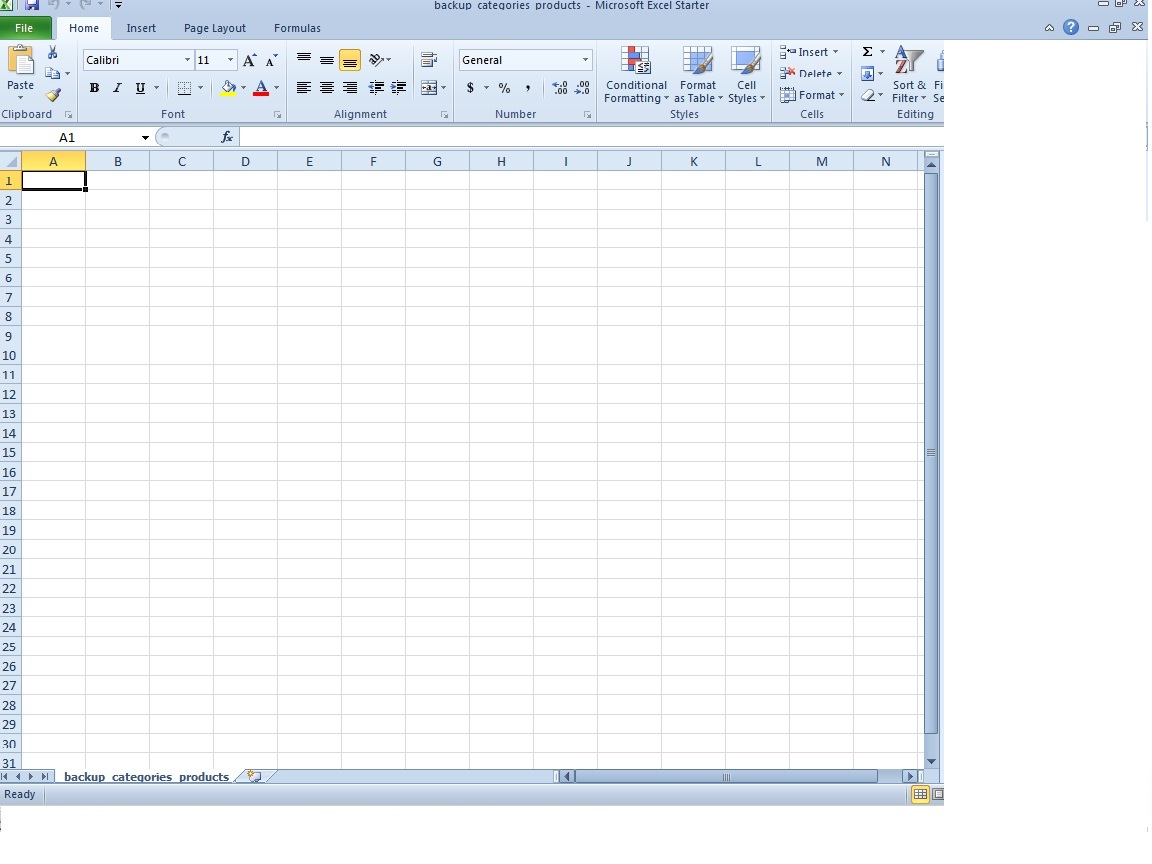This screenshot has width=1152, height=864.
Task: Save the workbook from the quick access toolbar
Action: (x=32, y=4)
